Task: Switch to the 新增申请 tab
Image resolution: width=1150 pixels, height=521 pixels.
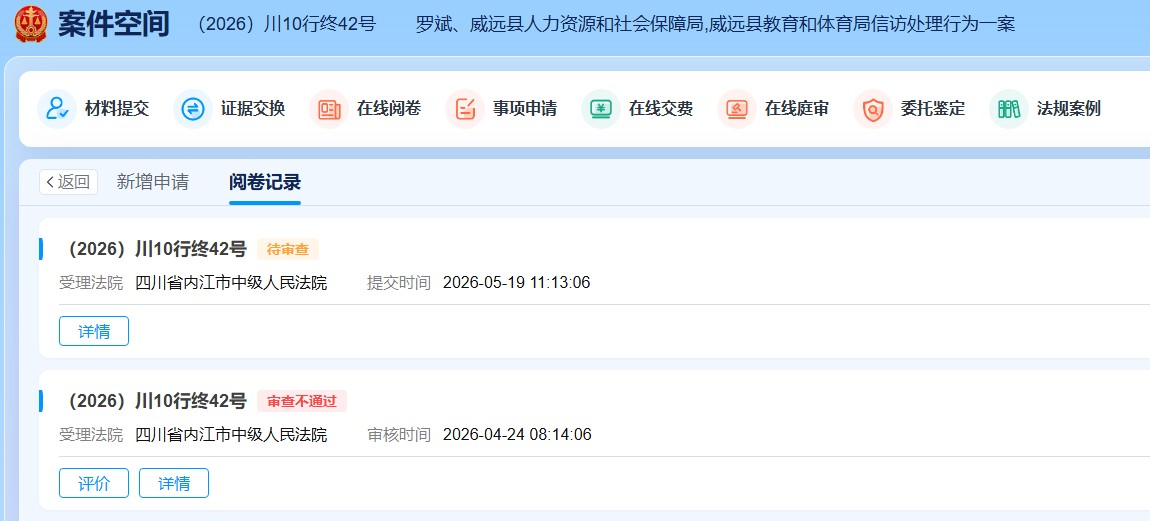Action: 153,182
